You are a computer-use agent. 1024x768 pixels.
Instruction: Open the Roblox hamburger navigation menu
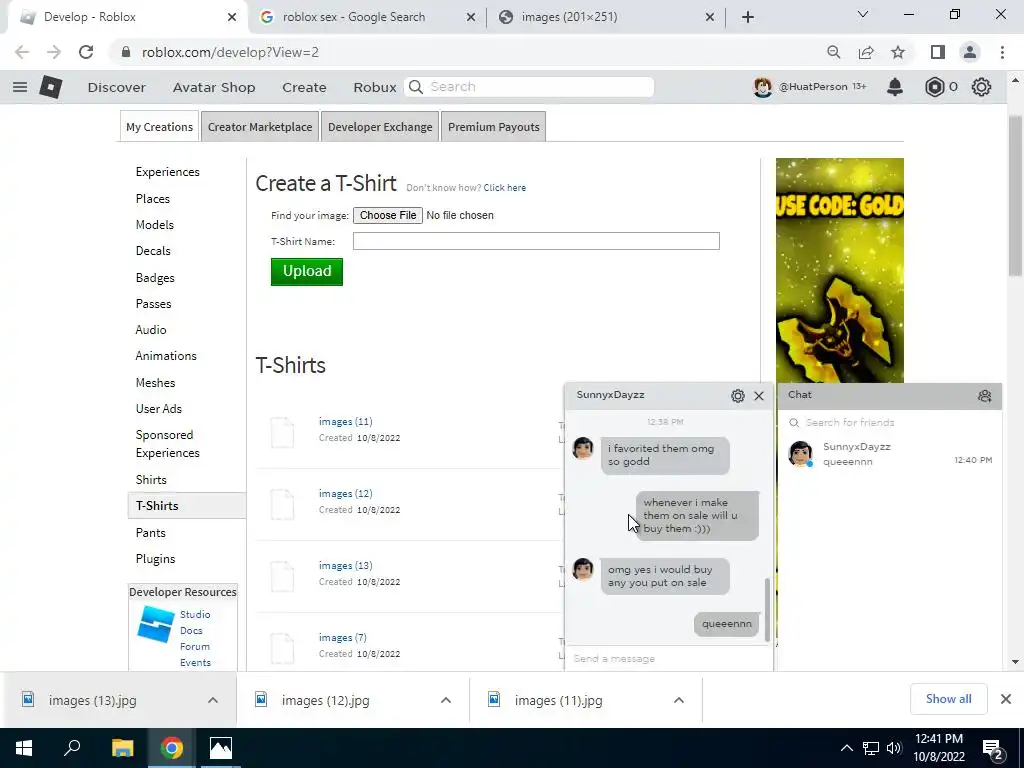20,87
